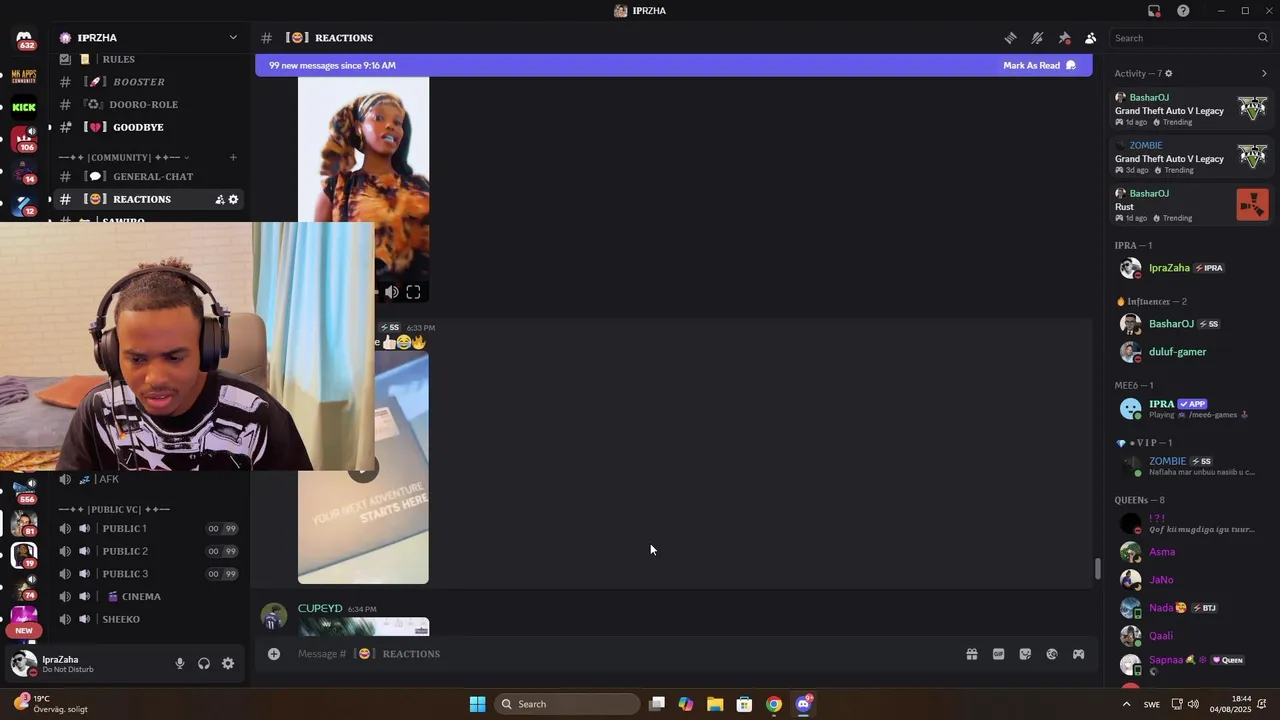Open server icon with 556 badge
The height and width of the screenshot is (720, 1280).
24,490
